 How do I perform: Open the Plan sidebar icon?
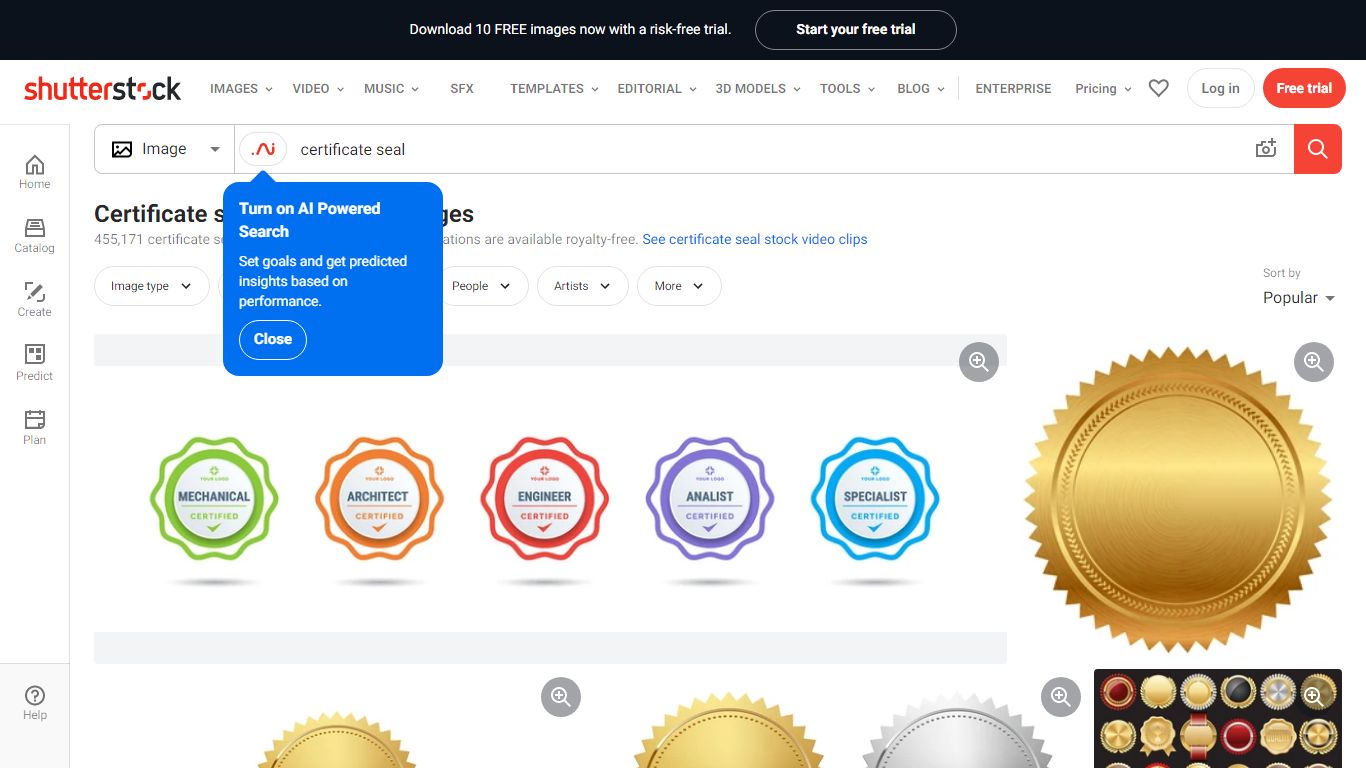click(34, 428)
